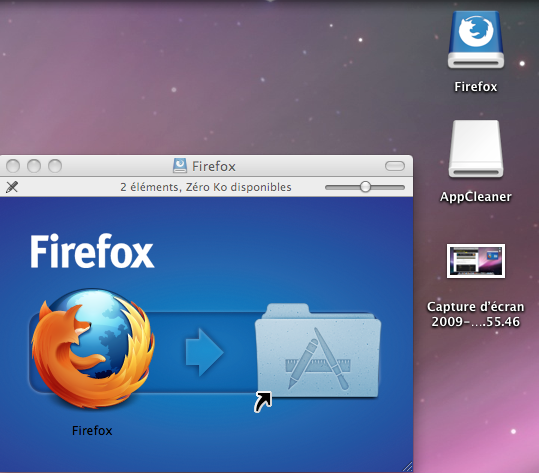Select the Firefox disk image on desktop

click(x=476, y=40)
